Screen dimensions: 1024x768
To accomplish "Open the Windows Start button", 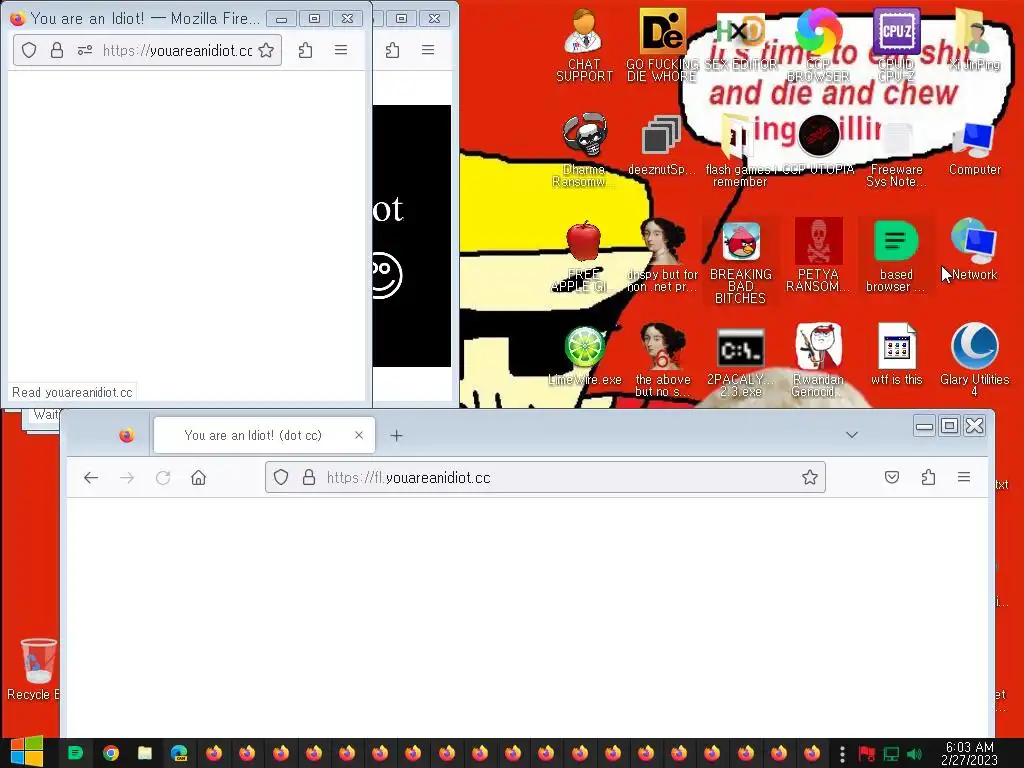I will point(27,753).
